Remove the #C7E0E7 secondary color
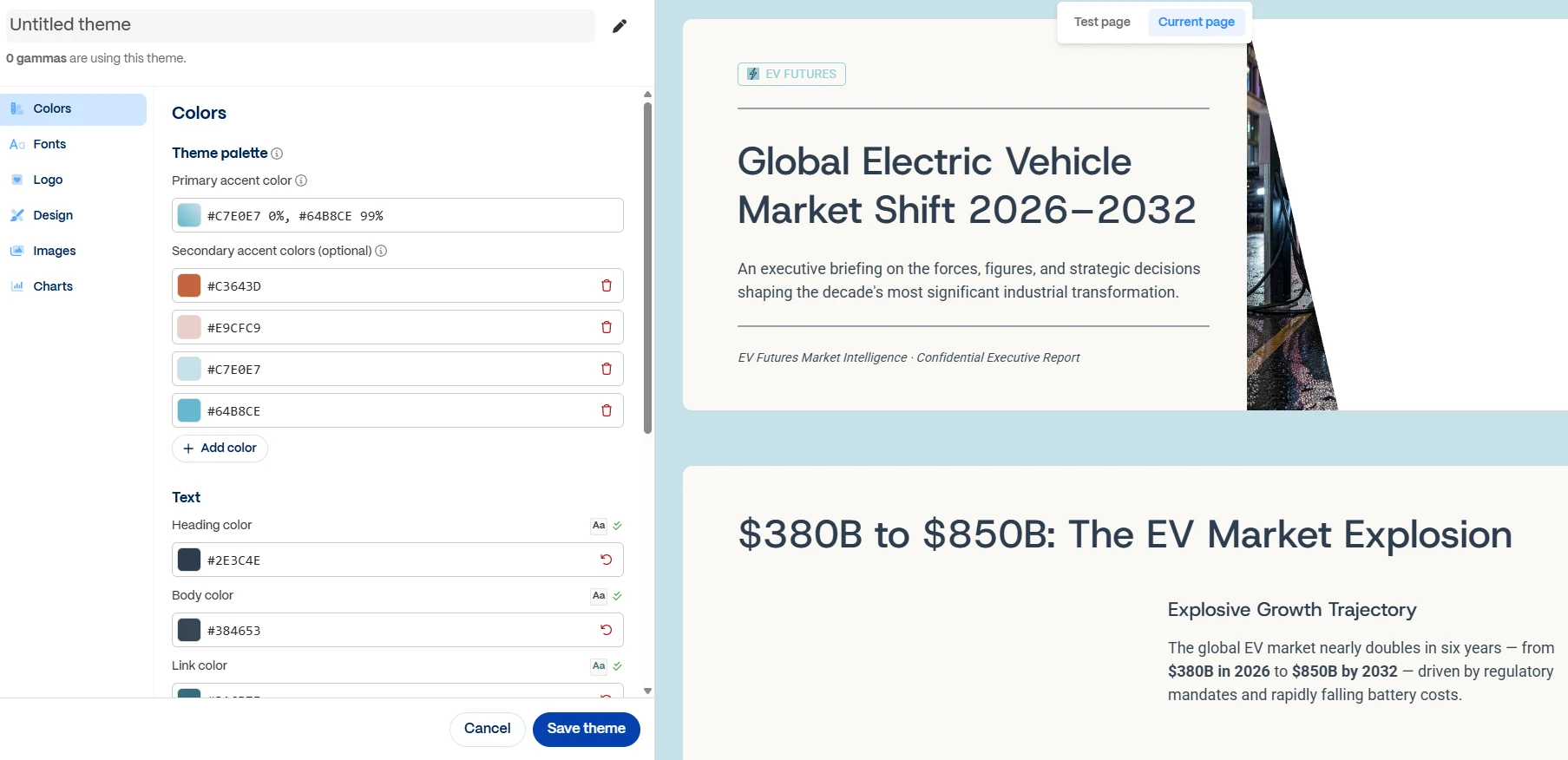Image resolution: width=1568 pixels, height=760 pixels. point(607,369)
